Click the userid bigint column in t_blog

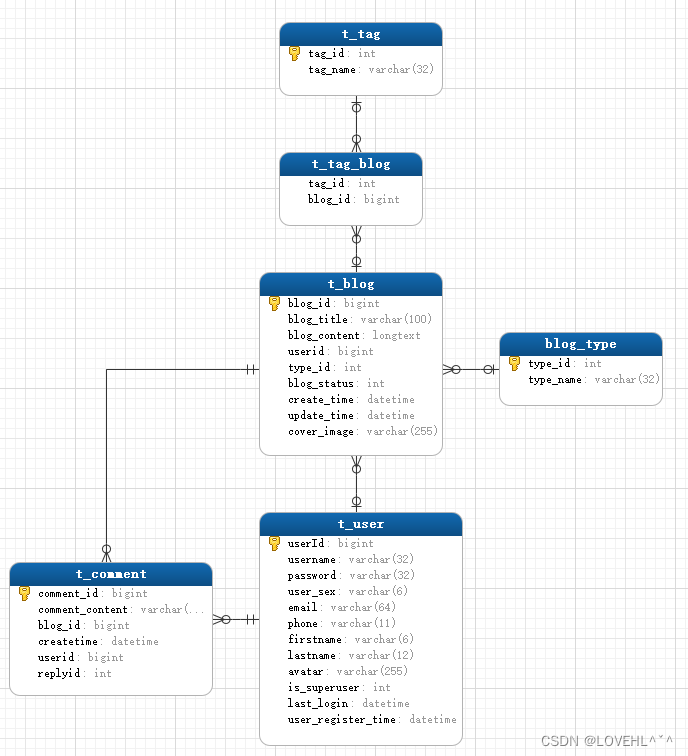tap(331, 351)
